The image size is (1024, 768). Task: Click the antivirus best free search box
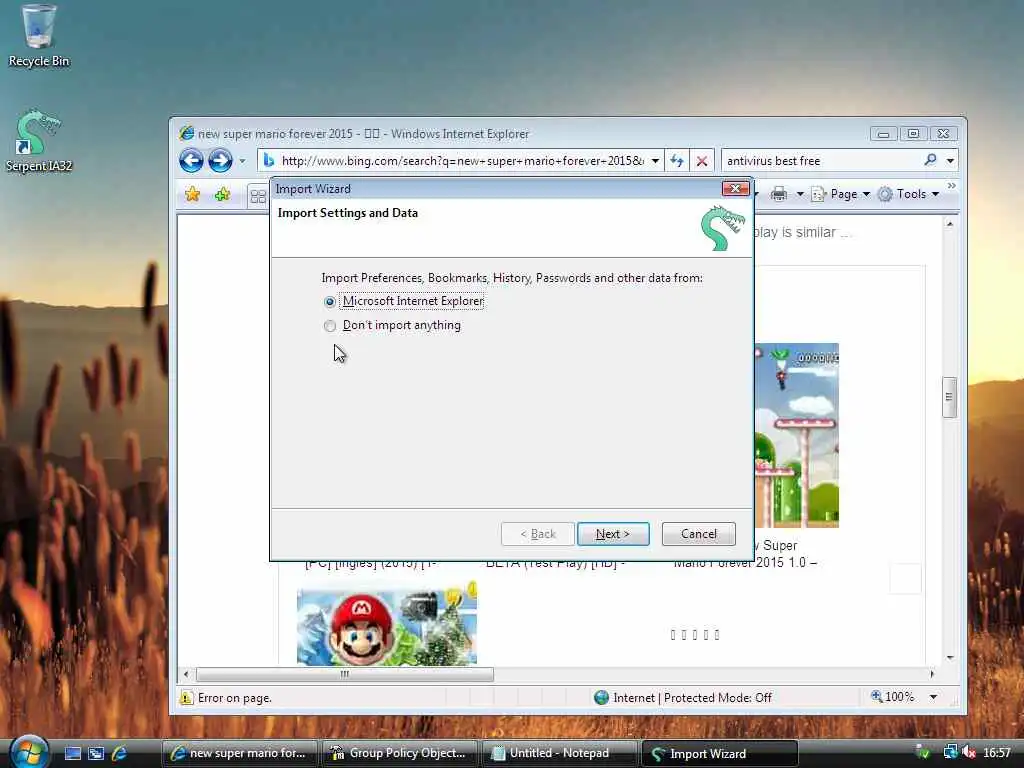(821, 161)
